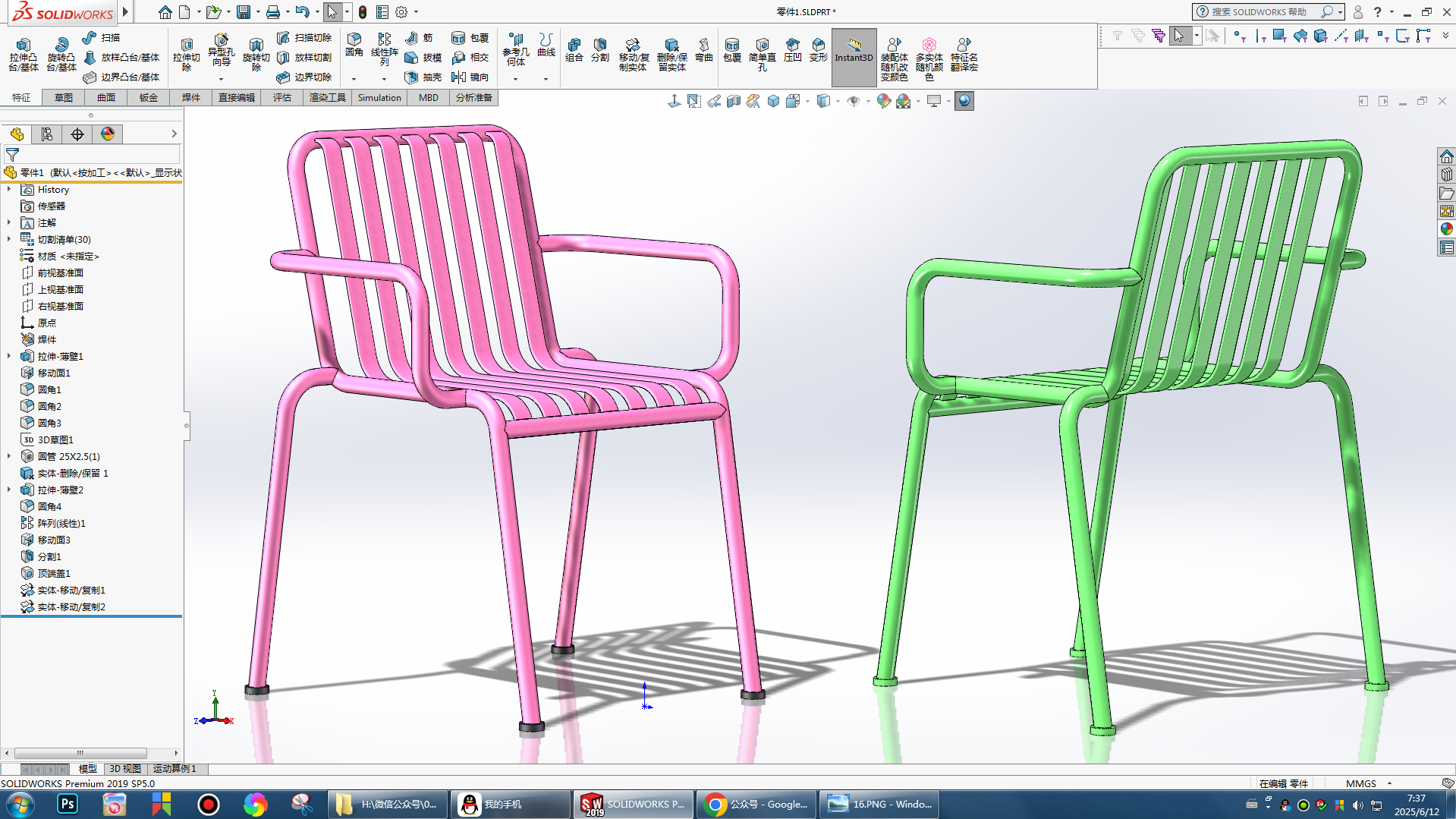Open the hide/show items eye dropdown
1456x819 pixels.
click(868, 101)
